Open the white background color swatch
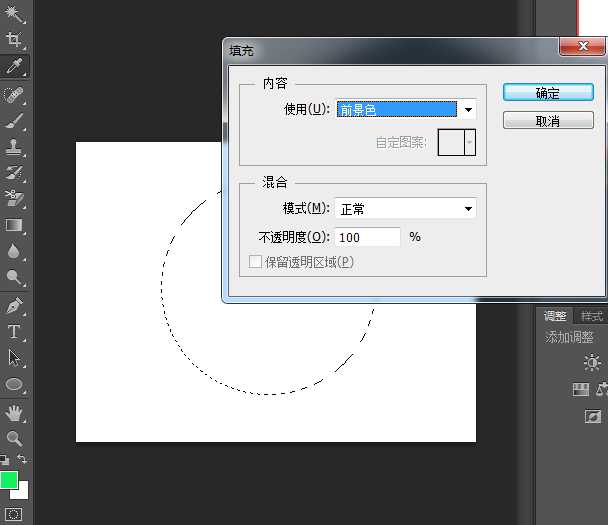The image size is (608, 525). pyautogui.click(x=22, y=492)
